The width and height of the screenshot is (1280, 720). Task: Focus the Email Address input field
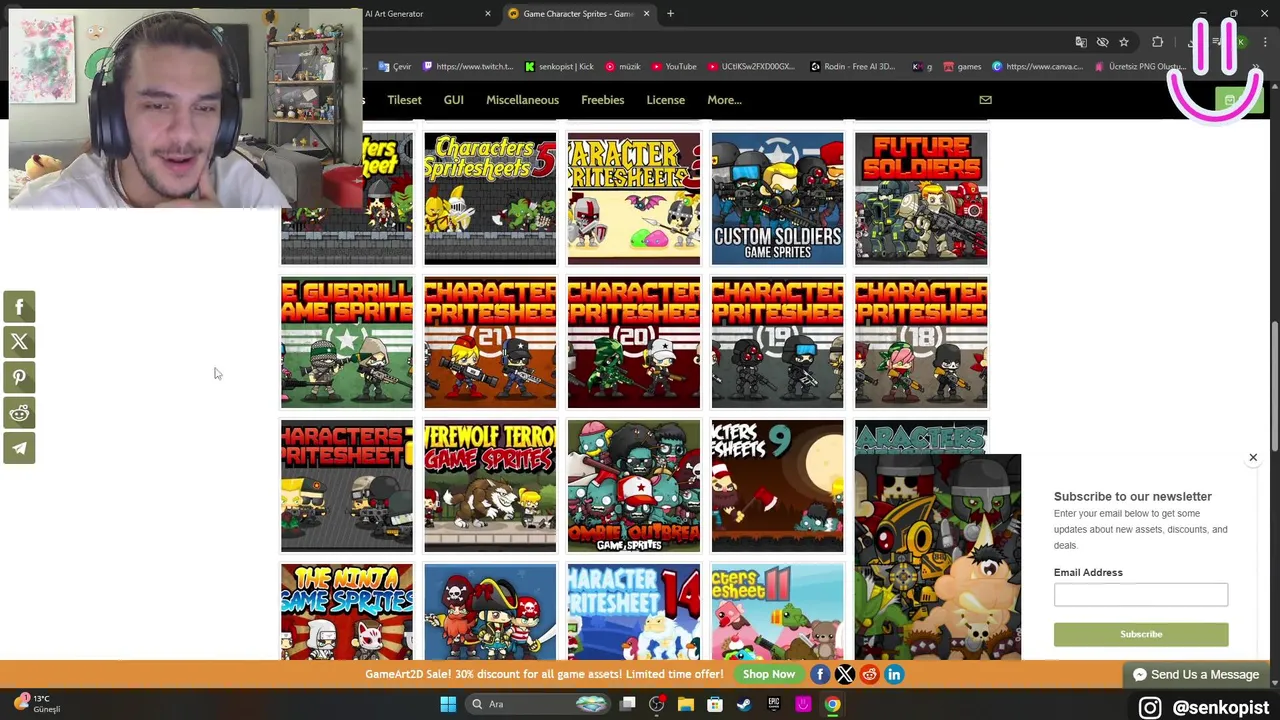pyautogui.click(x=1141, y=595)
